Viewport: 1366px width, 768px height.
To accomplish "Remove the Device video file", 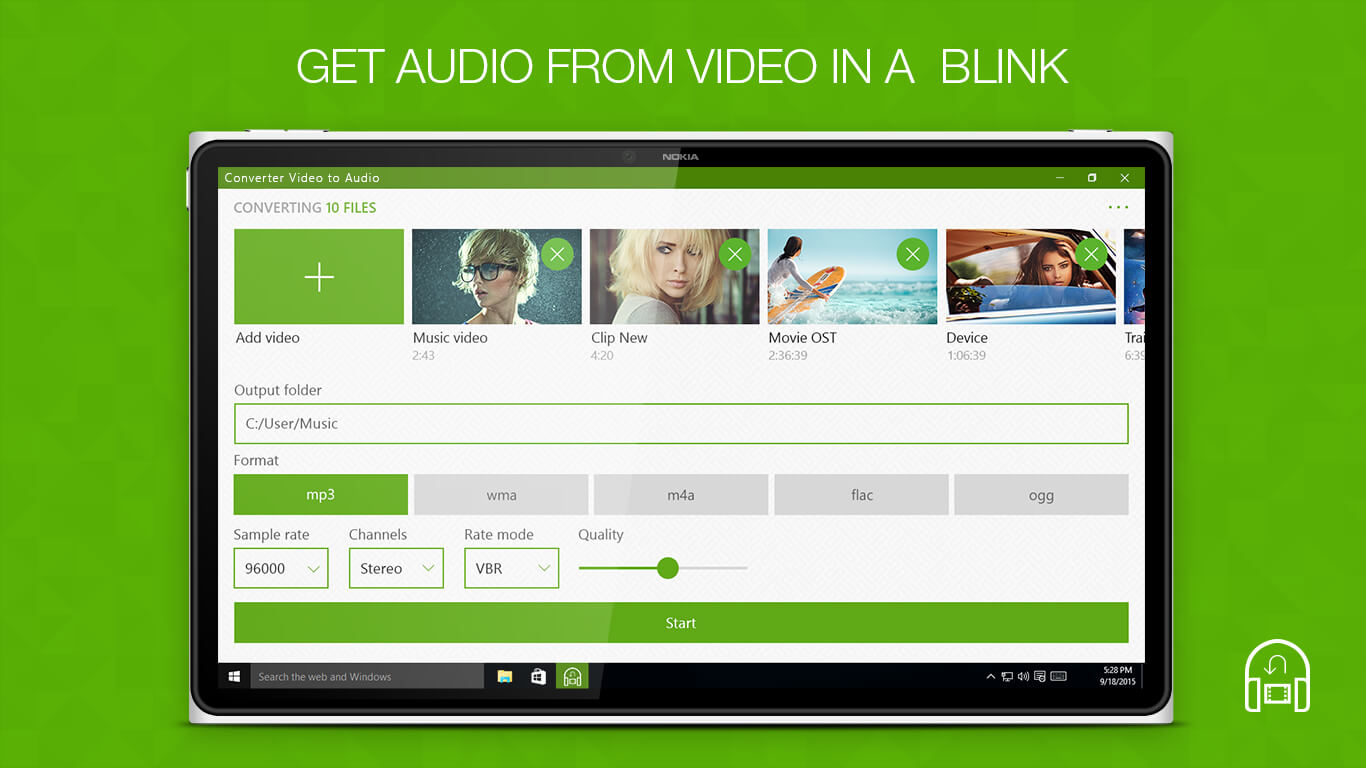I will pyautogui.click(x=1091, y=254).
